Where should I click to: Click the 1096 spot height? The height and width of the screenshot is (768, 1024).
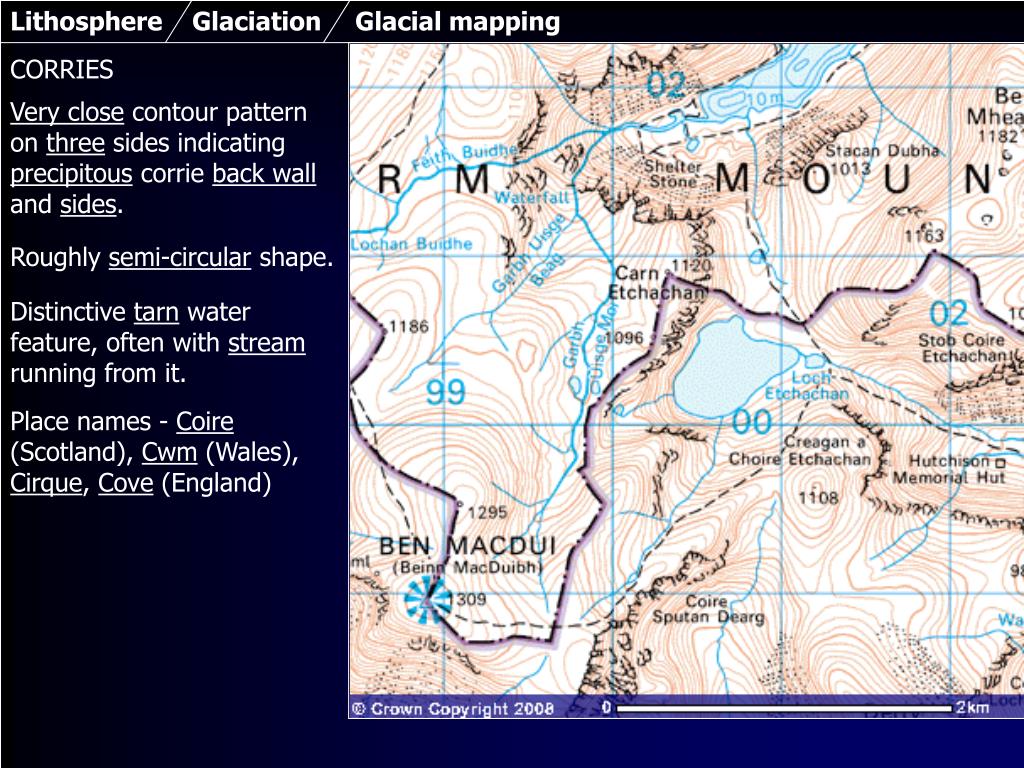(624, 338)
